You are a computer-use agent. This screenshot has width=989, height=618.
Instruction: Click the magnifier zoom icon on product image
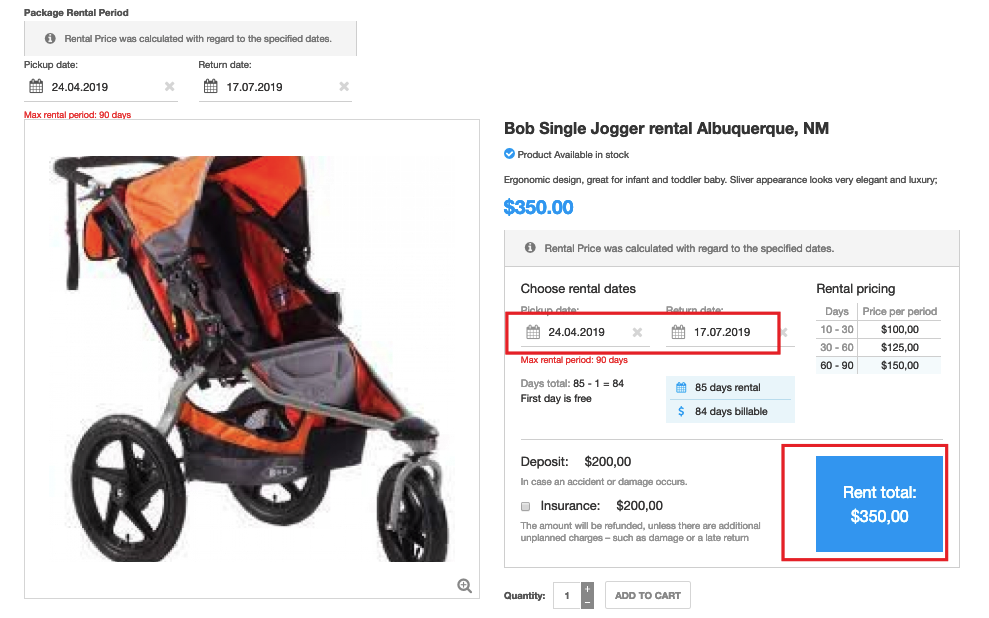[464, 586]
